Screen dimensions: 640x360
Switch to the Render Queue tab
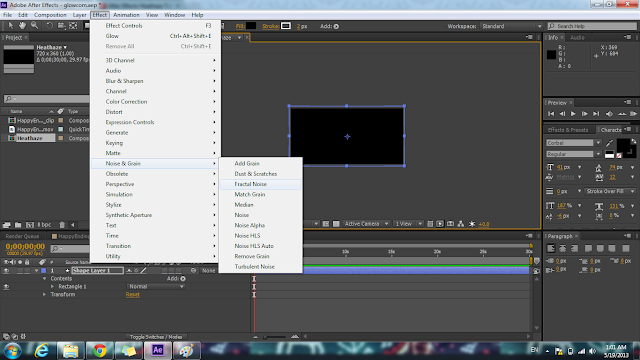[22, 236]
